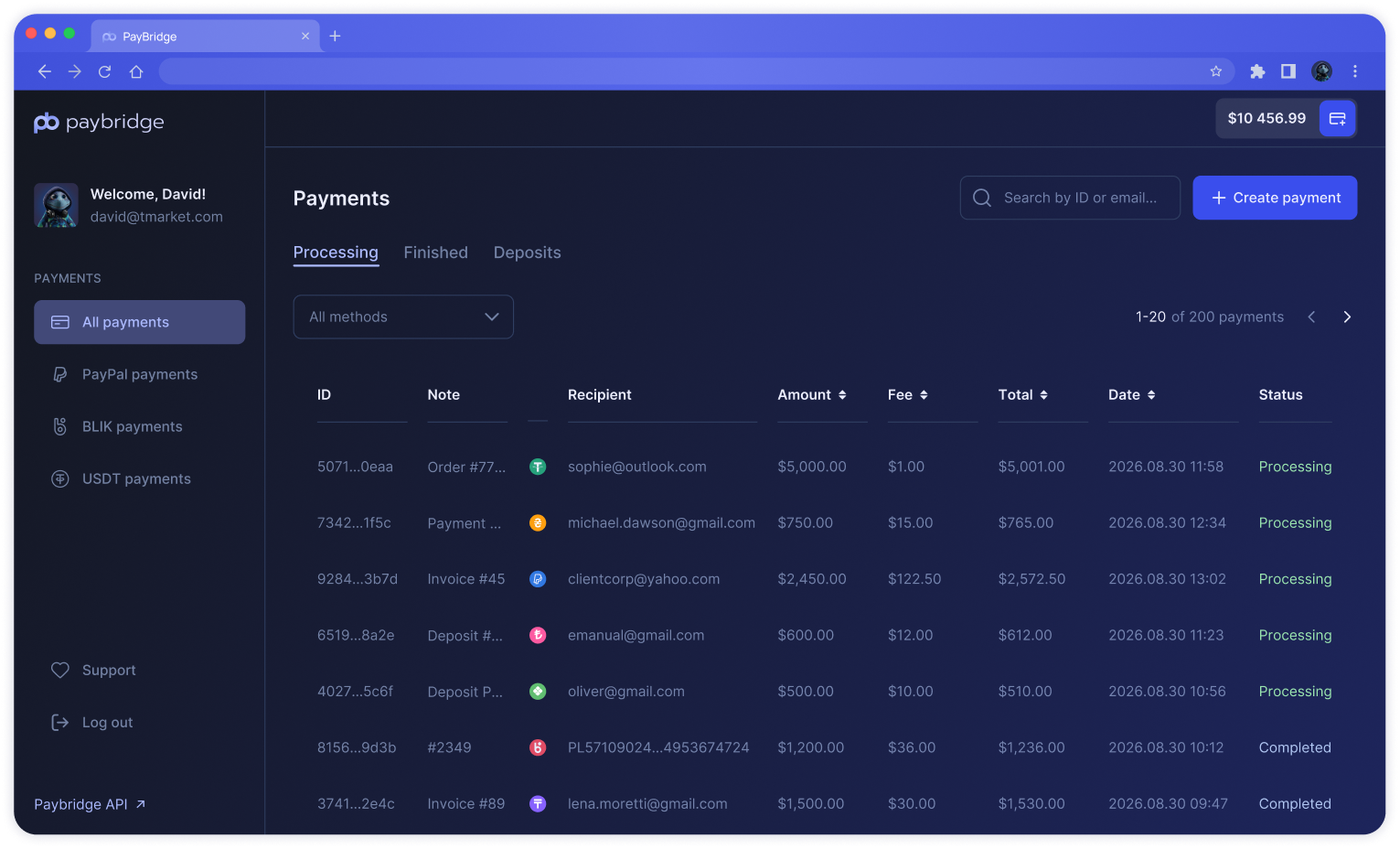This screenshot has width=1400, height=849.
Task: Navigate back in the browser
Action: [44, 71]
